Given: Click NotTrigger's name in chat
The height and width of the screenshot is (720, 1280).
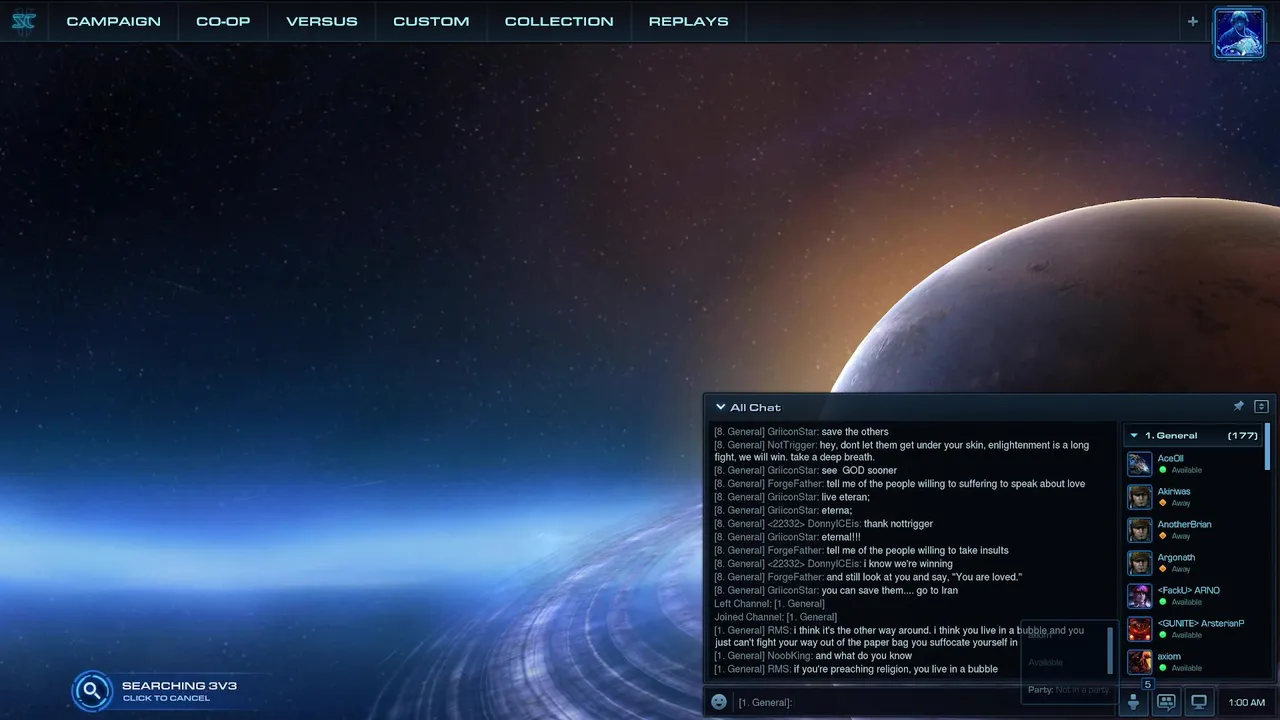Looking at the screenshot, I should pos(792,444).
